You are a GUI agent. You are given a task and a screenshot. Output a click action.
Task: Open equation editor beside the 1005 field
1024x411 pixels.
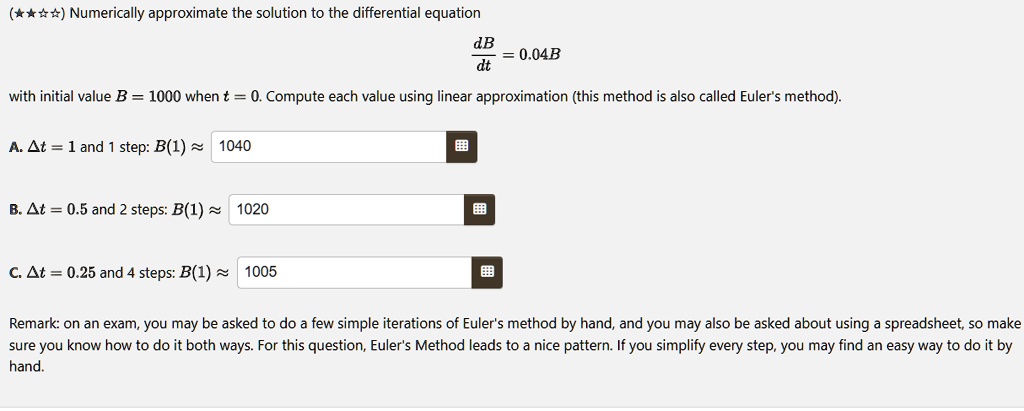tap(487, 272)
